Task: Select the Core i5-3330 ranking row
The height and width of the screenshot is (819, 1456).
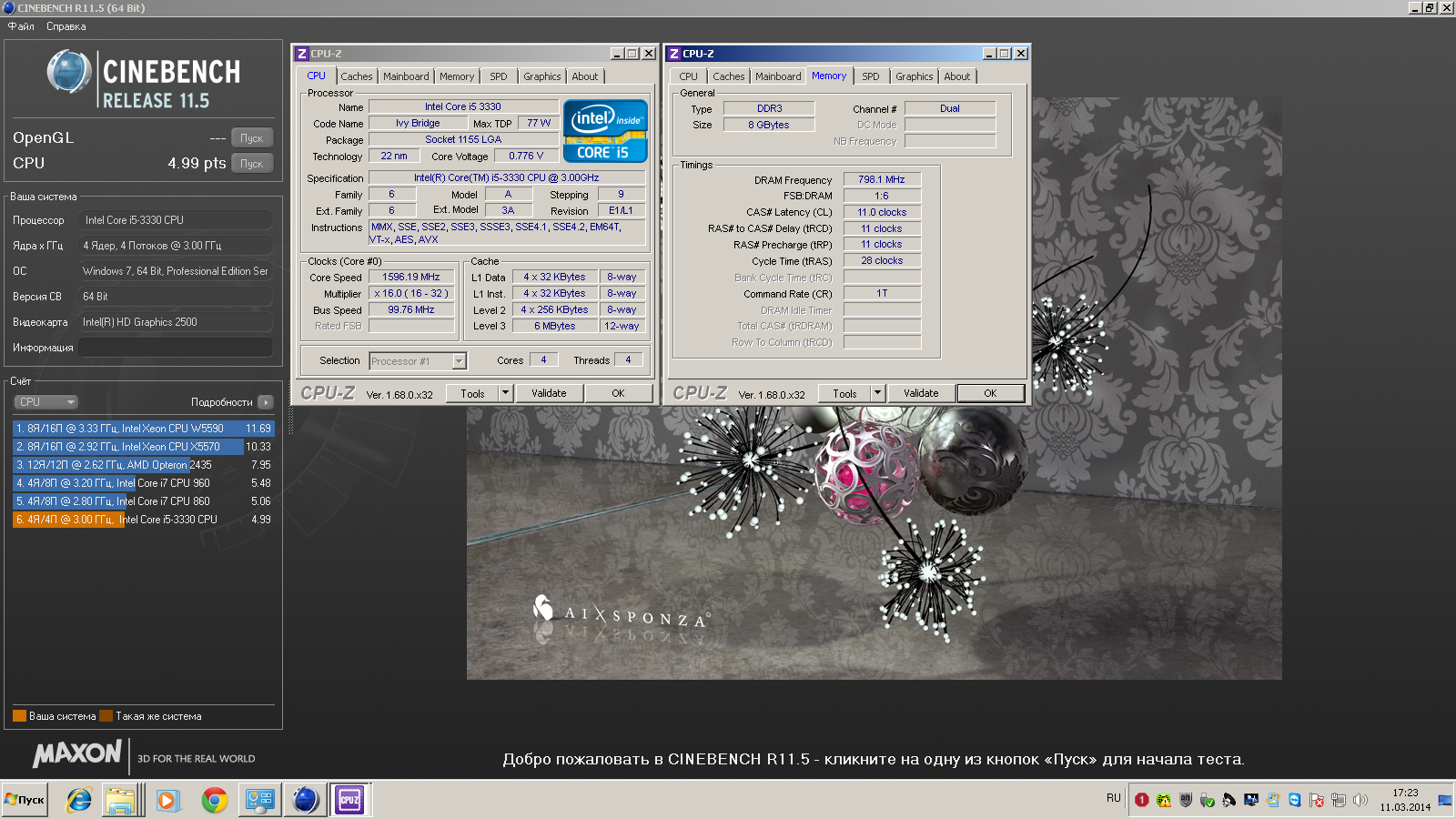Action: tap(143, 520)
